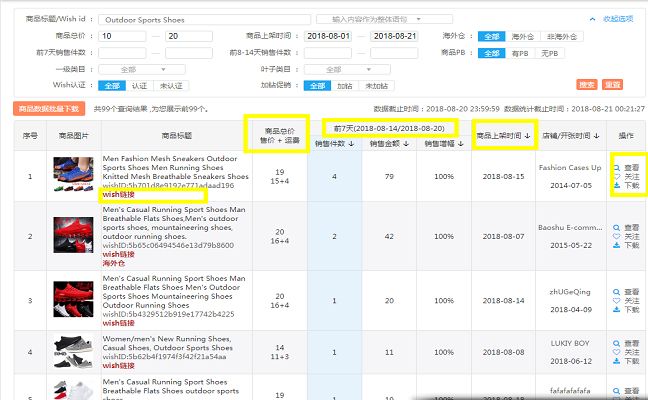Screen dimensions: 648x400
Task: Sort by sales amount (销售金额) arrow
Action: [406, 144]
